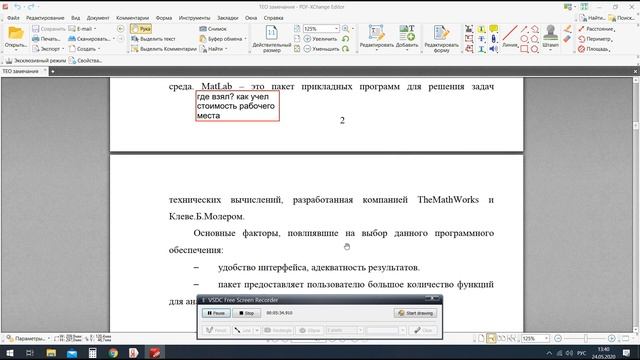Click the Печать print button
The height and width of the screenshot is (360, 640).
46,39
